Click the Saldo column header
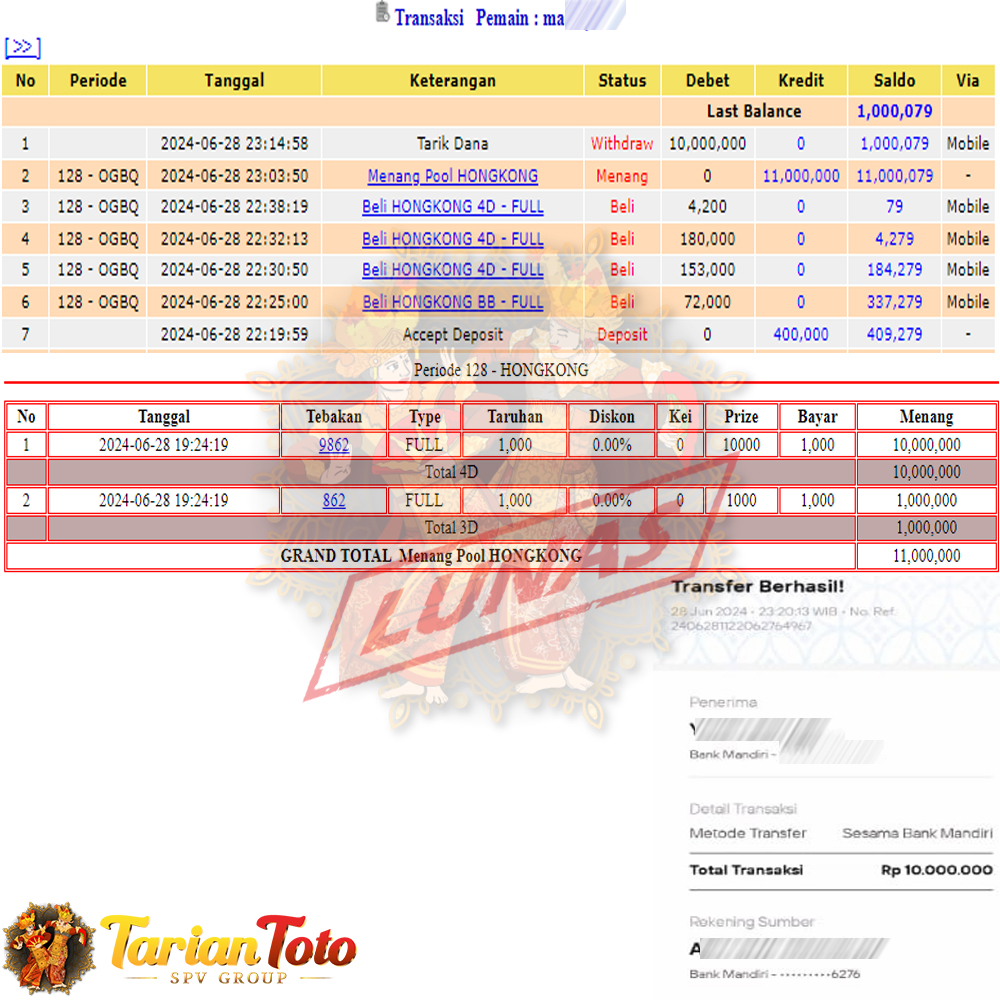 (894, 81)
